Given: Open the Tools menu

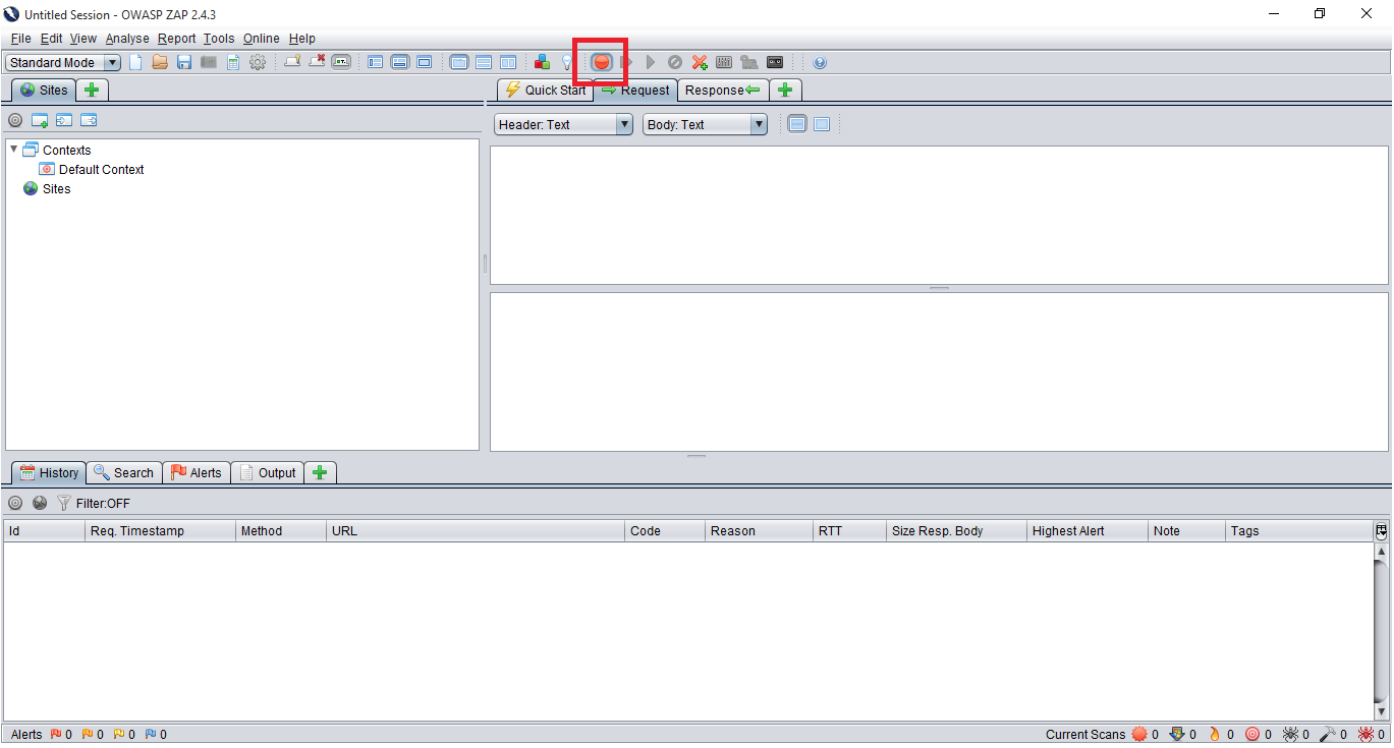Looking at the screenshot, I should tap(219, 38).
